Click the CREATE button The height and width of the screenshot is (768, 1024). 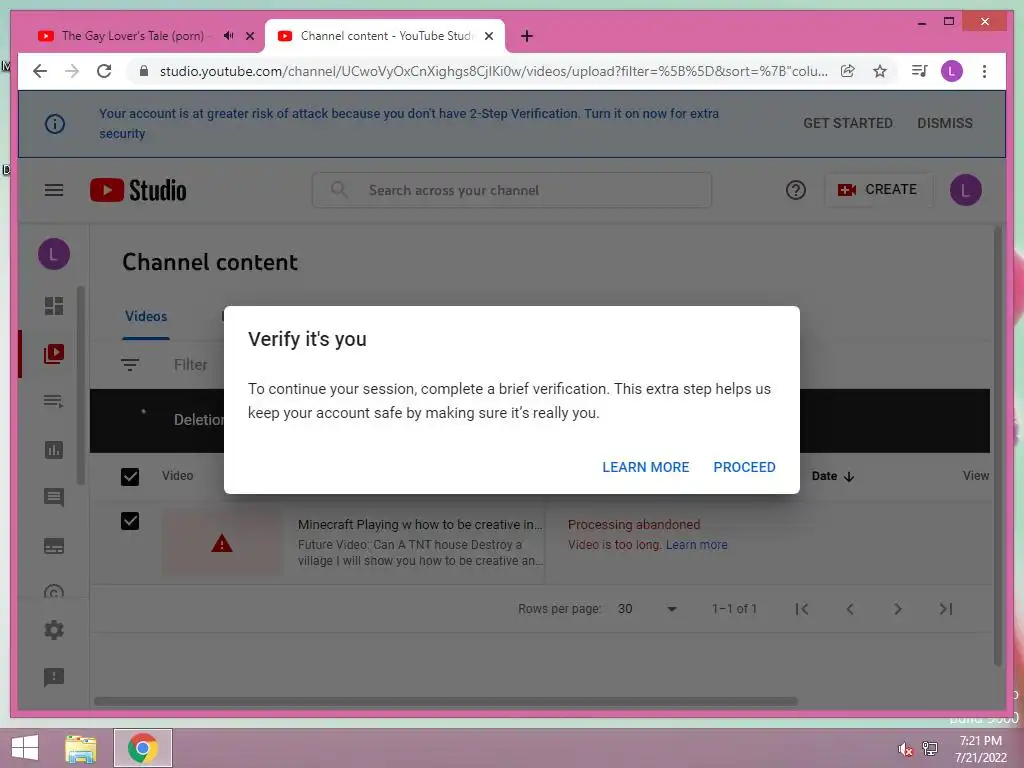[878, 189]
